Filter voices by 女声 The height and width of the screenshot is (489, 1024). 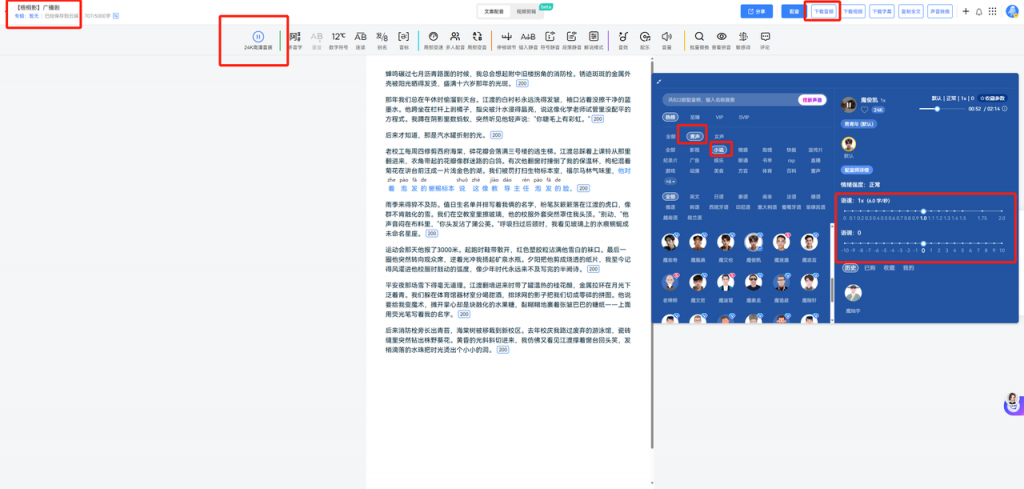(x=719, y=136)
